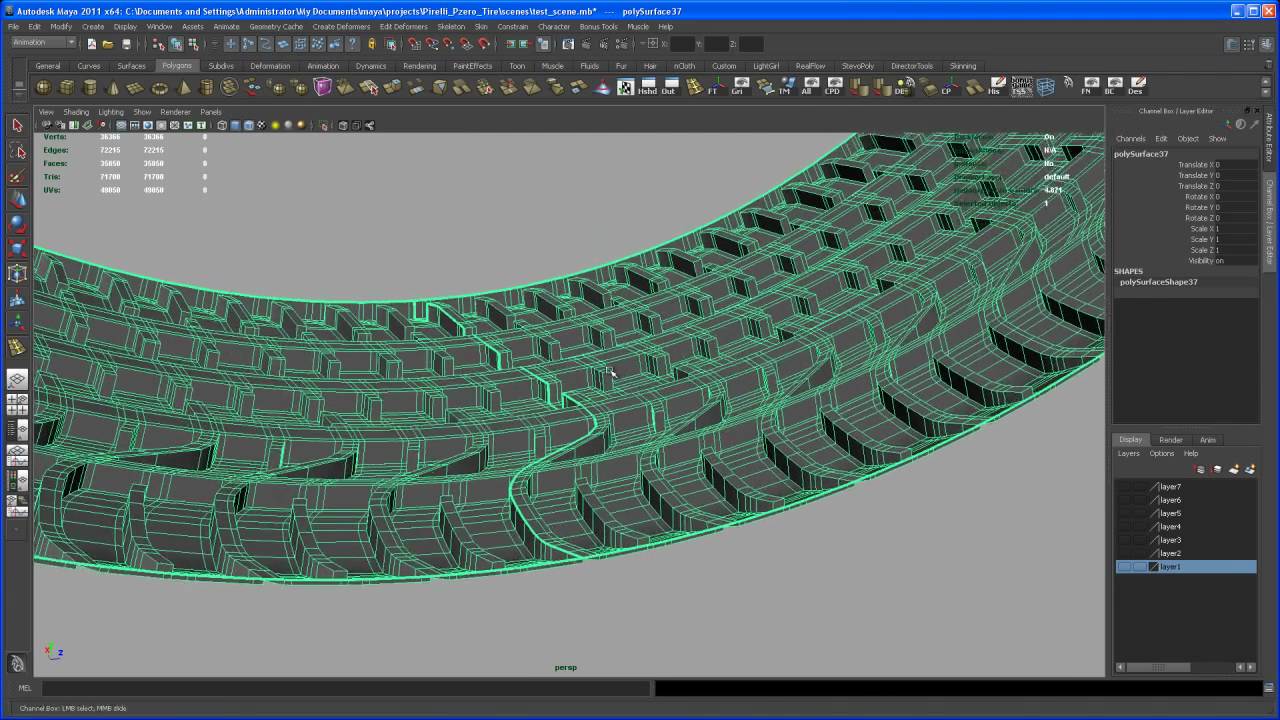
Task: Open the Options menu in Layer Editor
Action: click(x=1161, y=454)
